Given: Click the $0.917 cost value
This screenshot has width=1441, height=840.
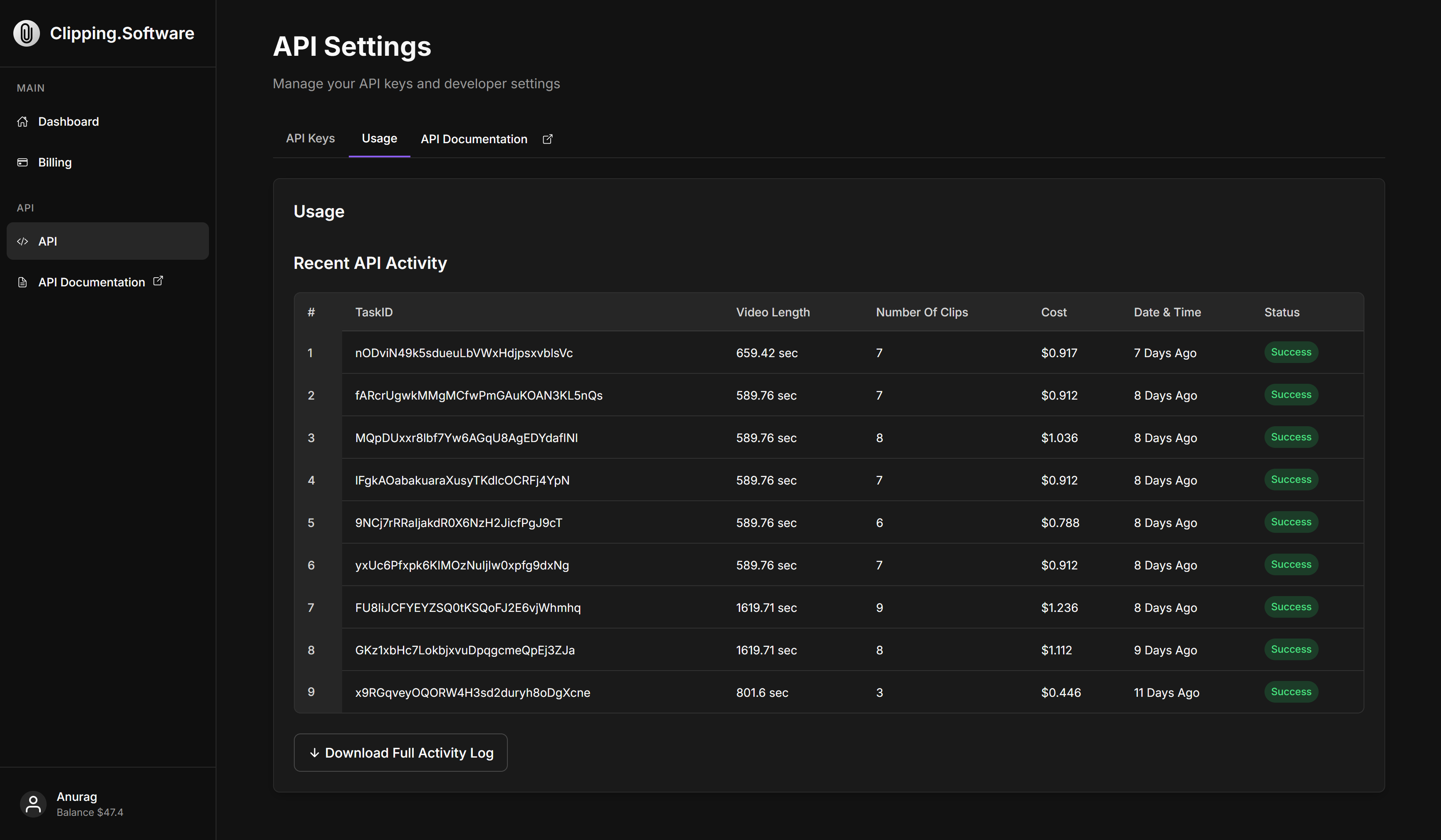Looking at the screenshot, I should [x=1059, y=353].
